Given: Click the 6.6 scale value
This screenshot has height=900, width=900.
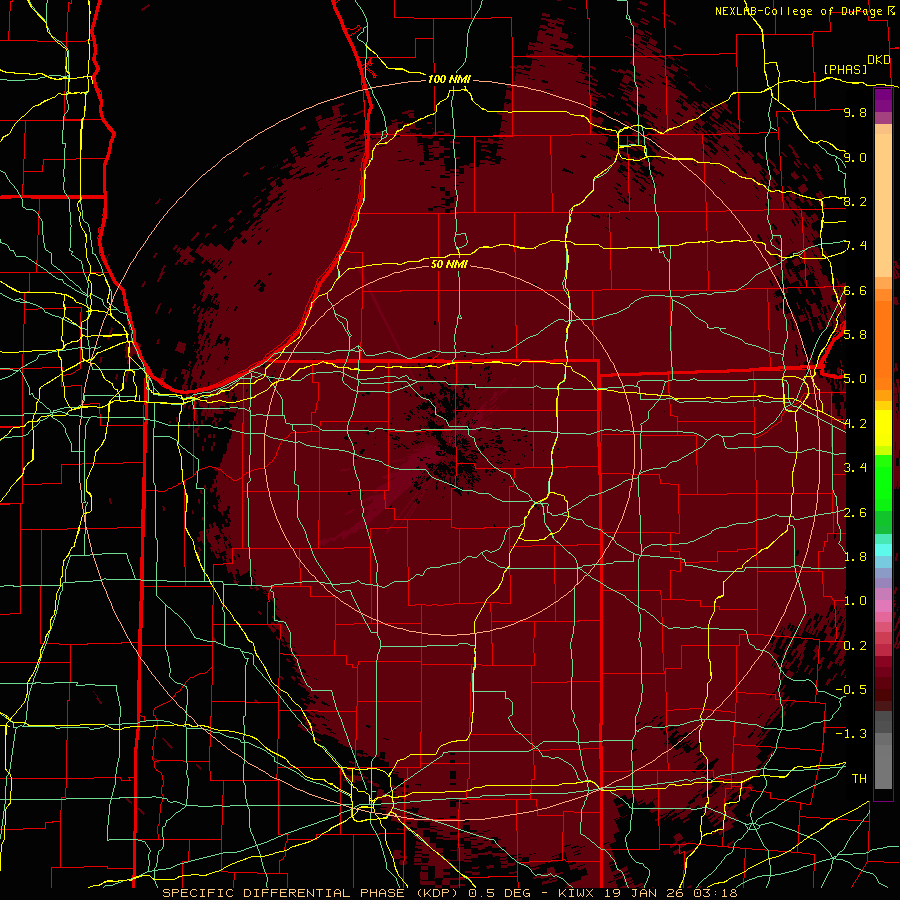Looking at the screenshot, I should 855,290.
